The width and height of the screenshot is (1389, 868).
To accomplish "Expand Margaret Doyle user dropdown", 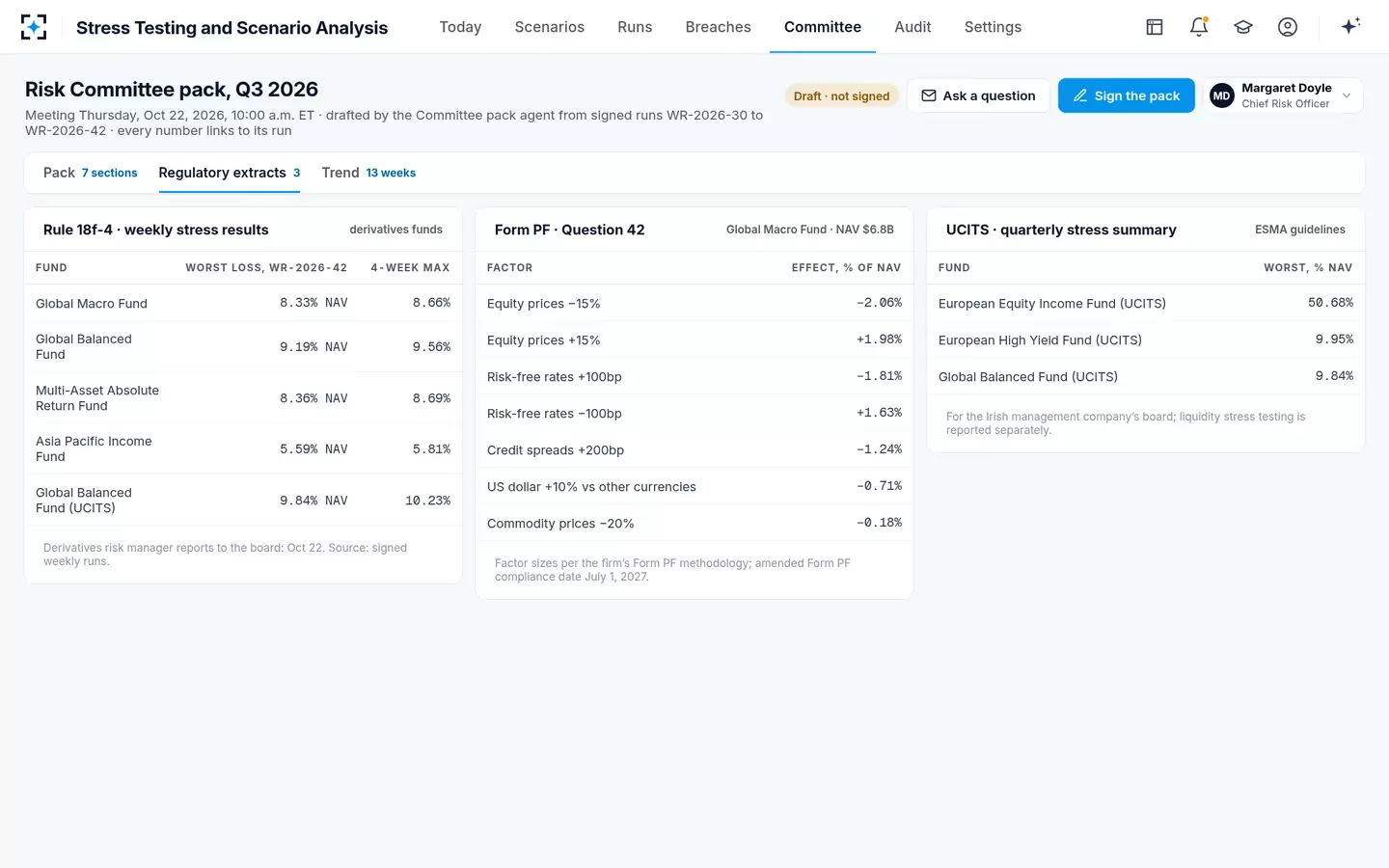I will click(1283, 95).
